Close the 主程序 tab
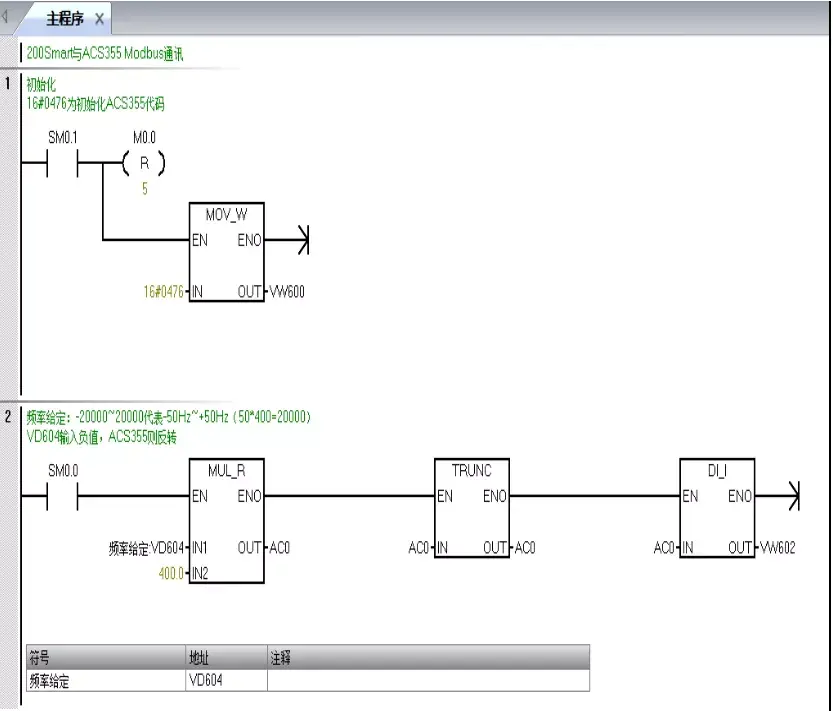The height and width of the screenshot is (711, 833). (x=97, y=16)
